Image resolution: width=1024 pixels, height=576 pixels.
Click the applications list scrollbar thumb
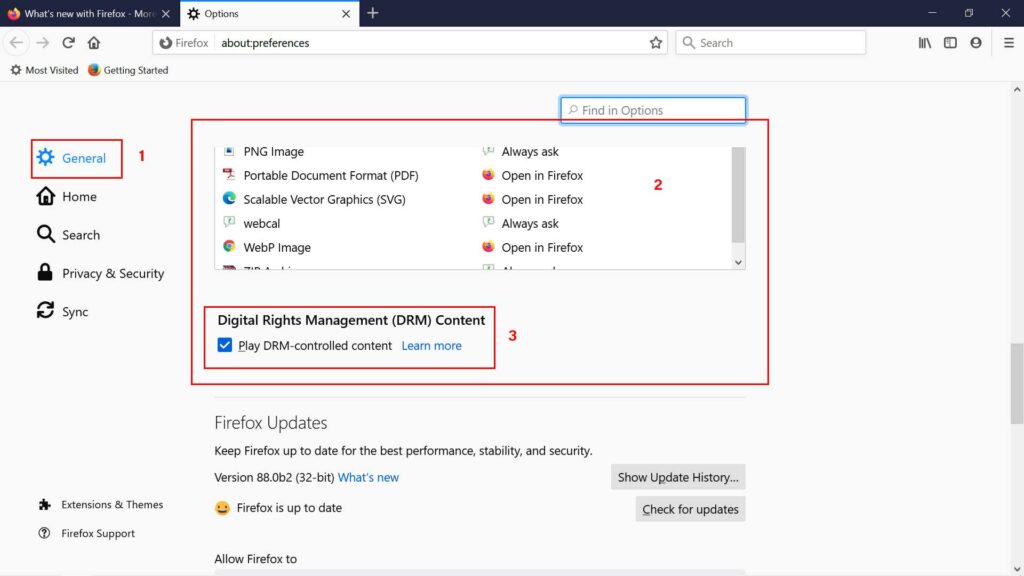pos(738,195)
